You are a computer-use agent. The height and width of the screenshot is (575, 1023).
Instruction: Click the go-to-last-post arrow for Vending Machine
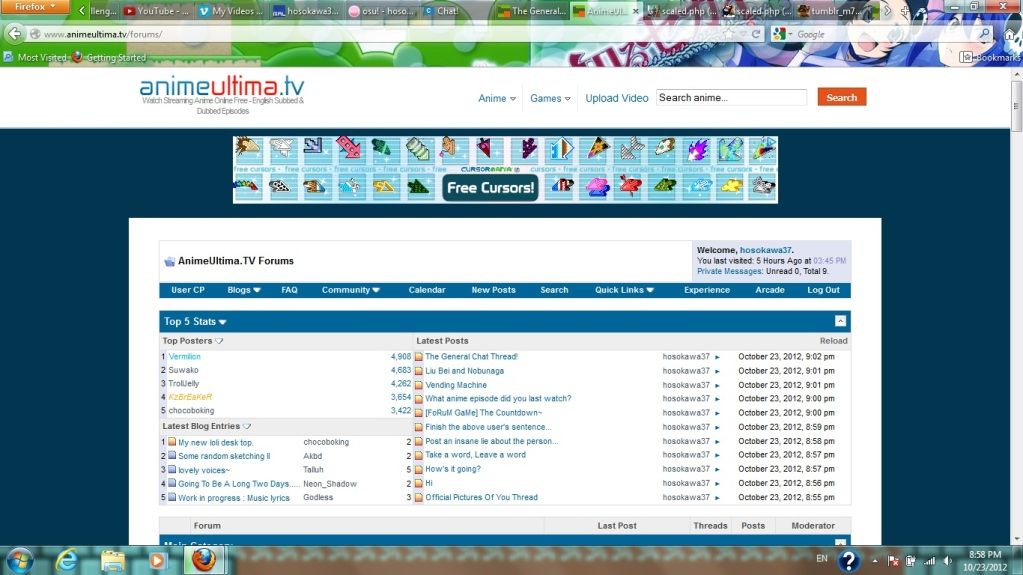click(x=717, y=385)
